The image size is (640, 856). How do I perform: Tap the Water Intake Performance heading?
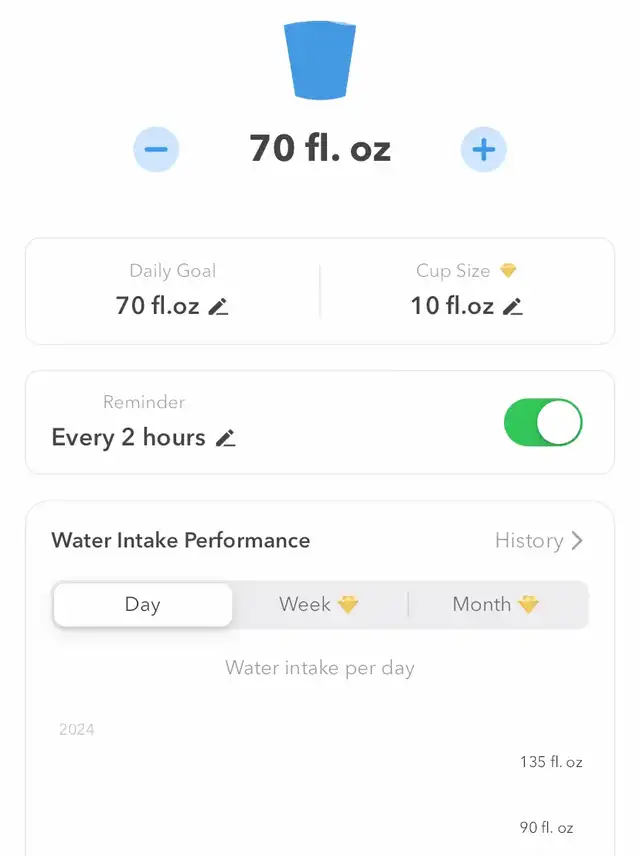click(181, 541)
